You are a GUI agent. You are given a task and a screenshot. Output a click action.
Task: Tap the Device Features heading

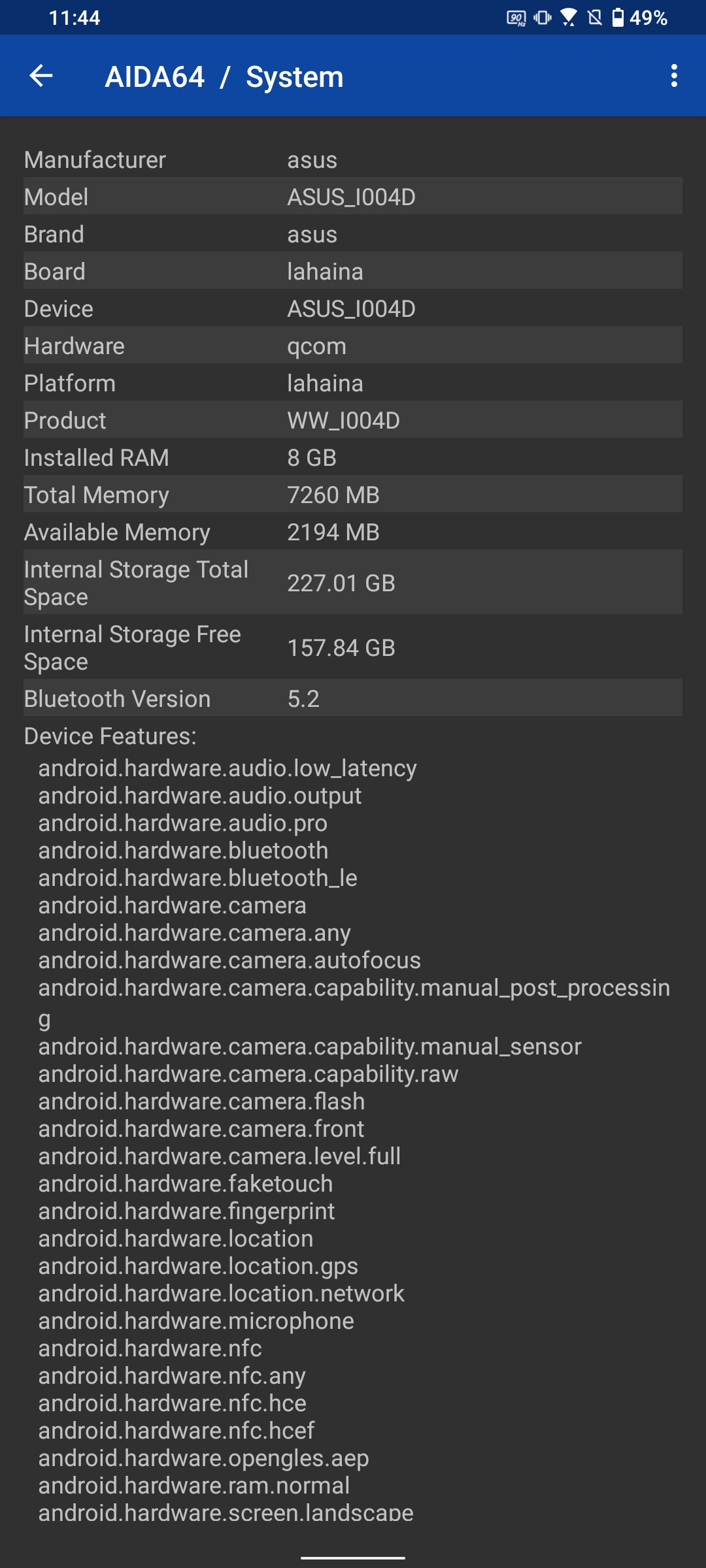pyautogui.click(x=110, y=736)
